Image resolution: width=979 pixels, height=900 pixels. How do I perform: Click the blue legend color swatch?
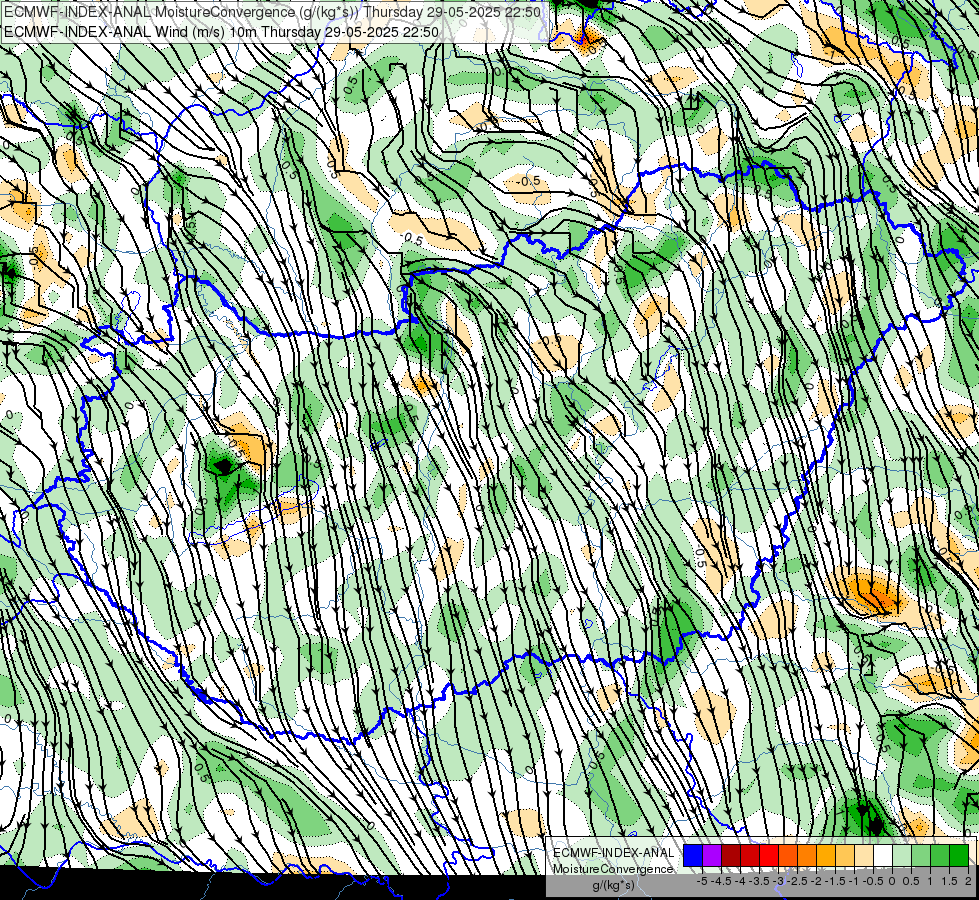[x=693, y=855]
